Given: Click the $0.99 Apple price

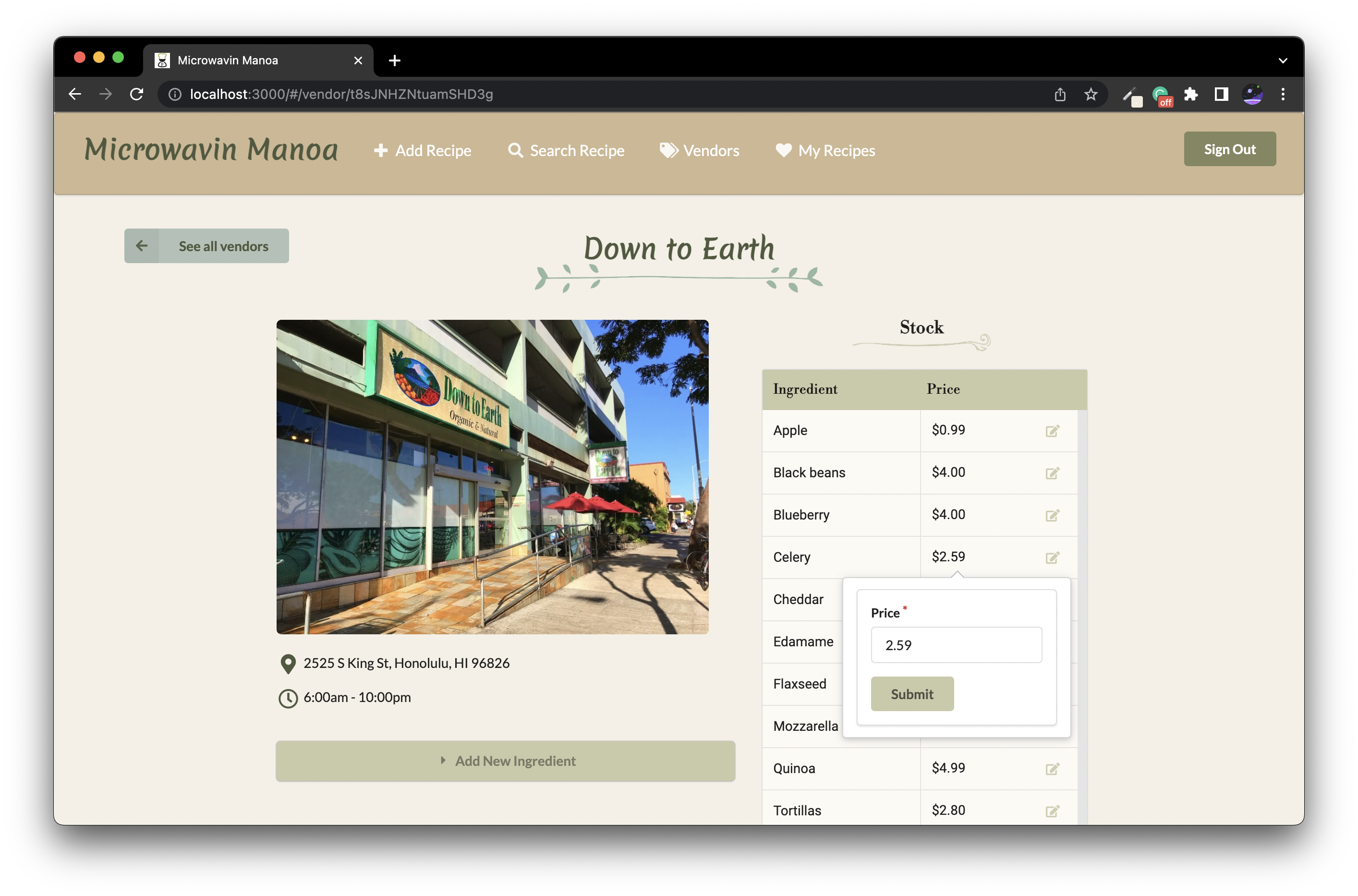Looking at the screenshot, I should (x=948, y=430).
